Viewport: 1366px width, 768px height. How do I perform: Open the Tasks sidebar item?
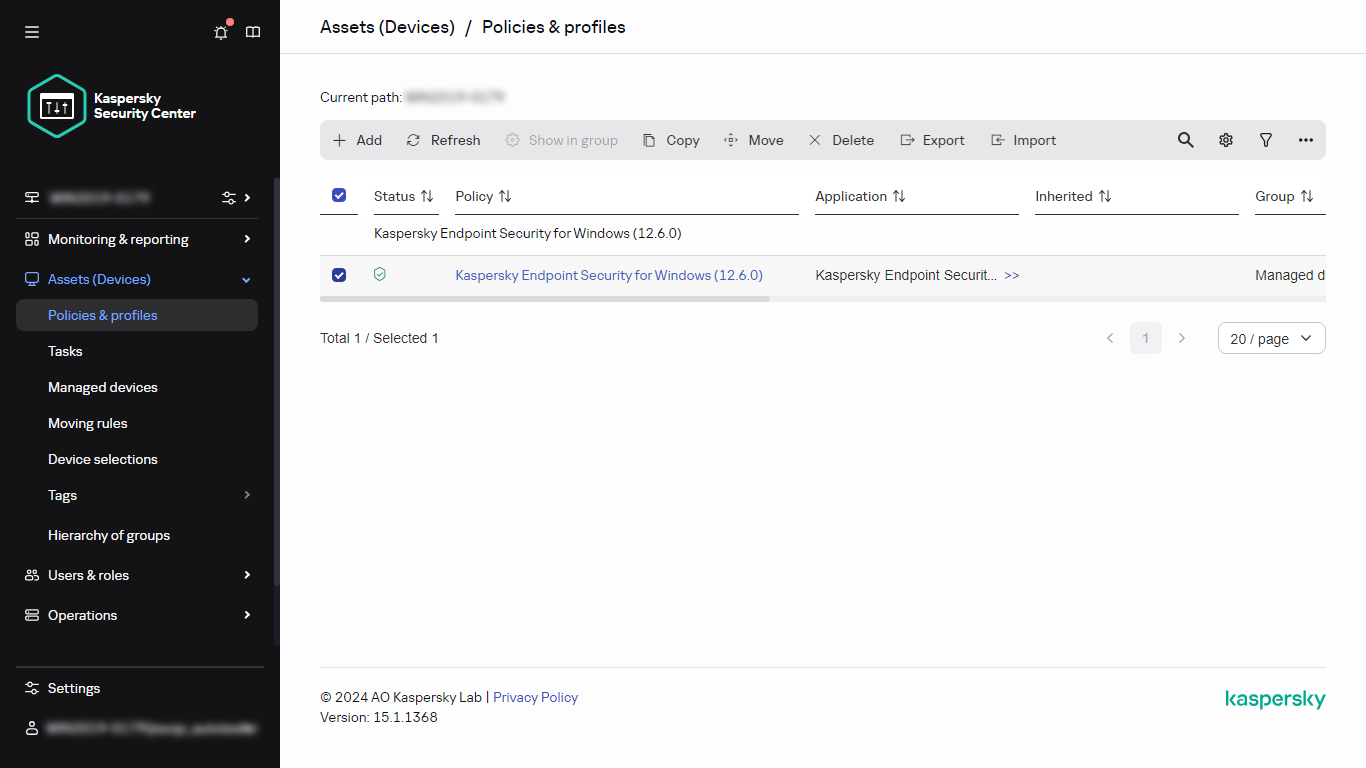[x=65, y=351]
